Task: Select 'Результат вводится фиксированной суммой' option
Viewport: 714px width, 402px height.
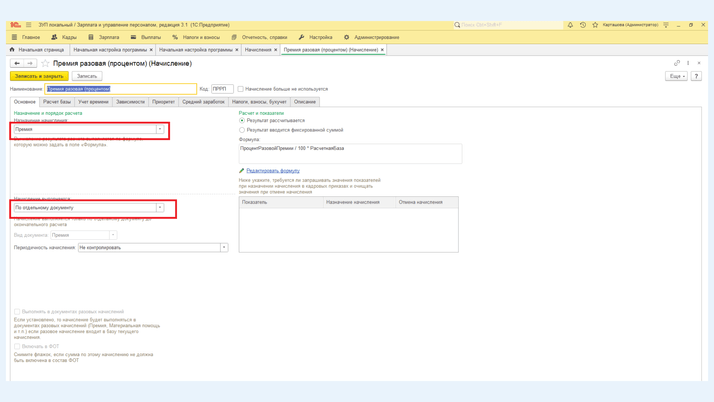Action: point(242,130)
